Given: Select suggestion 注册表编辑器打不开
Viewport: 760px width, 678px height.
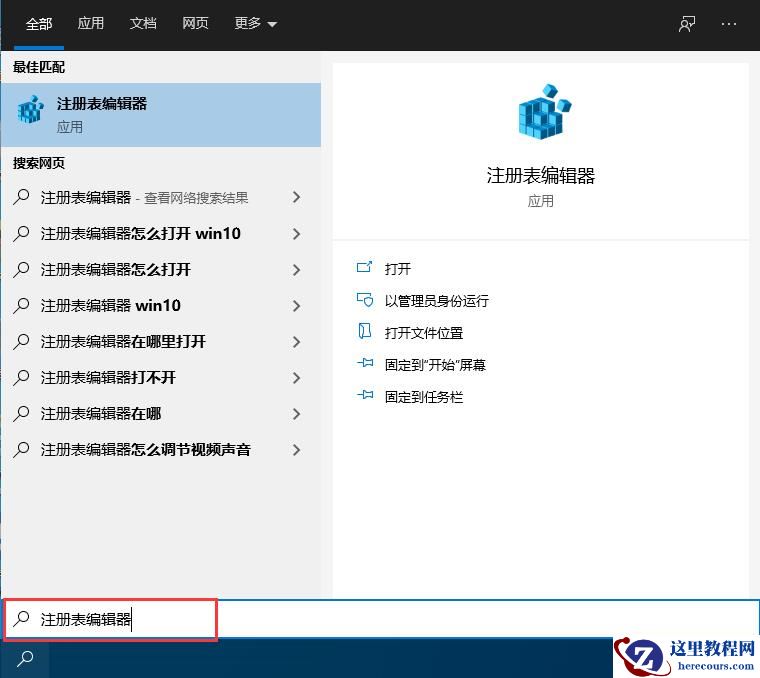Looking at the screenshot, I should point(160,378).
